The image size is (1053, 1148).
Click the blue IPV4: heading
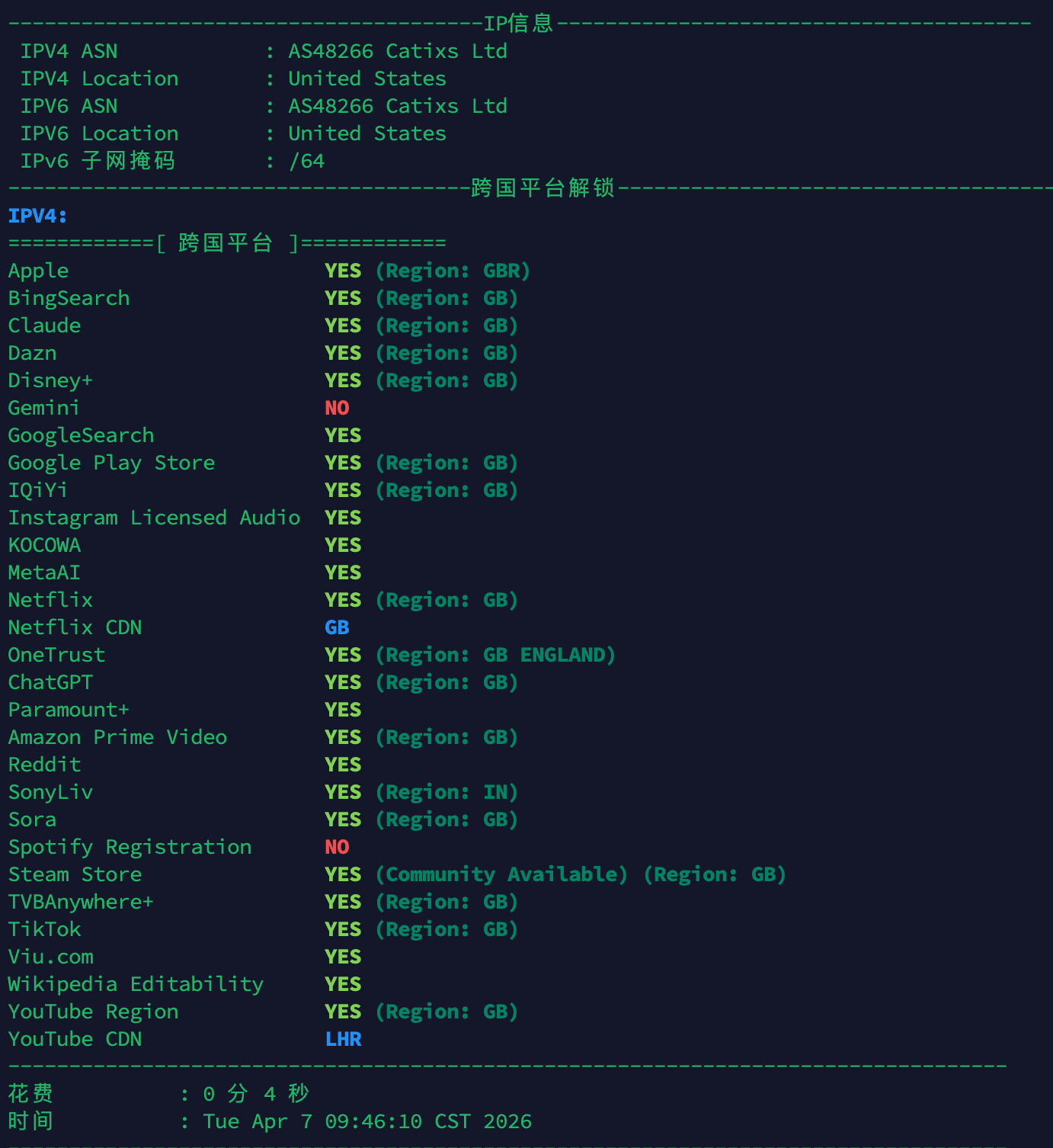coord(37,216)
